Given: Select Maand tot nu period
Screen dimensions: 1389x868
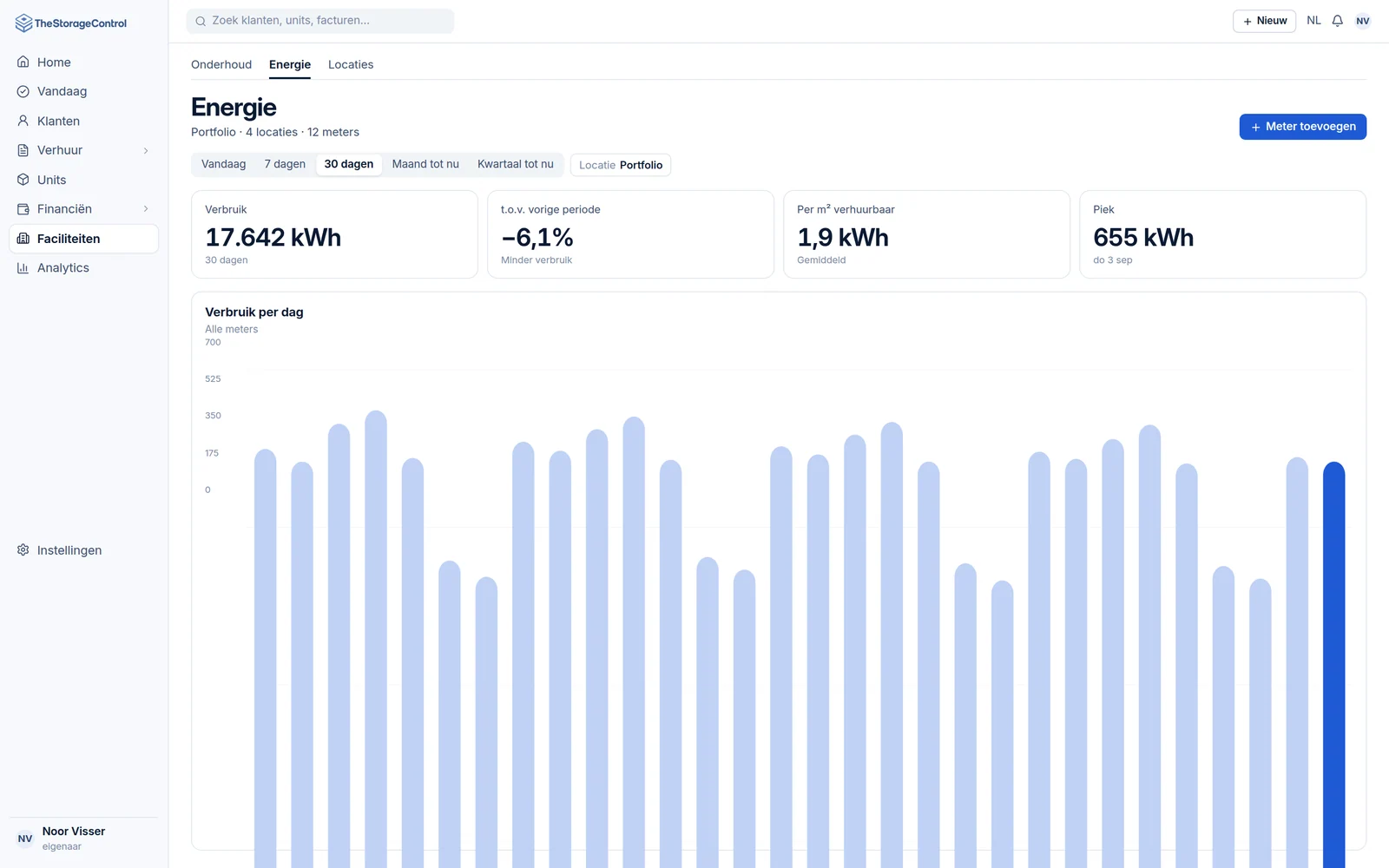Looking at the screenshot, I should click(425, 164).
